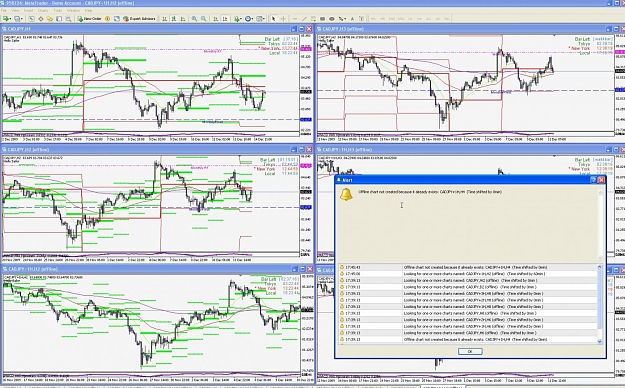The width and height of the screenshot is (625, 388).
Task: Toggle the Expert Advisors button
Action: point(139,19)
